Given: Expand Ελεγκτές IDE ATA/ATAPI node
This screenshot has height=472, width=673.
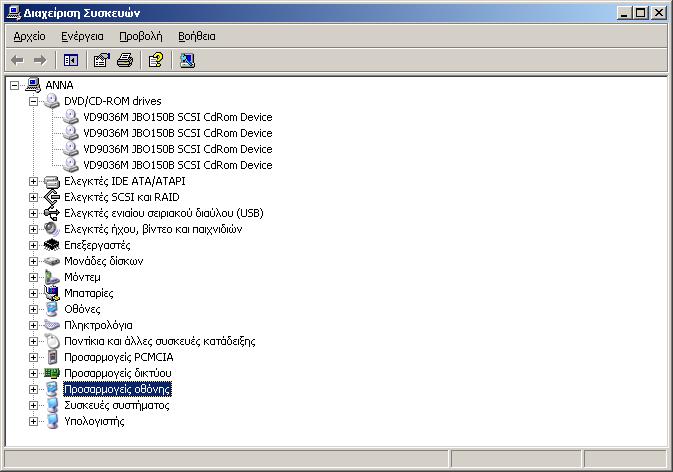Looking at the screenshot, I should pos(33,182).
